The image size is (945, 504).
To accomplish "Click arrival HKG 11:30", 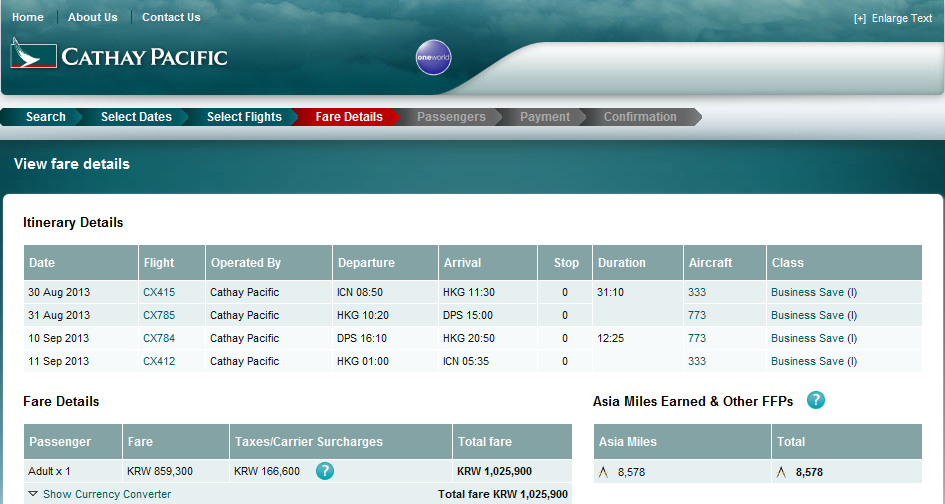I will [x=469, y=292].
